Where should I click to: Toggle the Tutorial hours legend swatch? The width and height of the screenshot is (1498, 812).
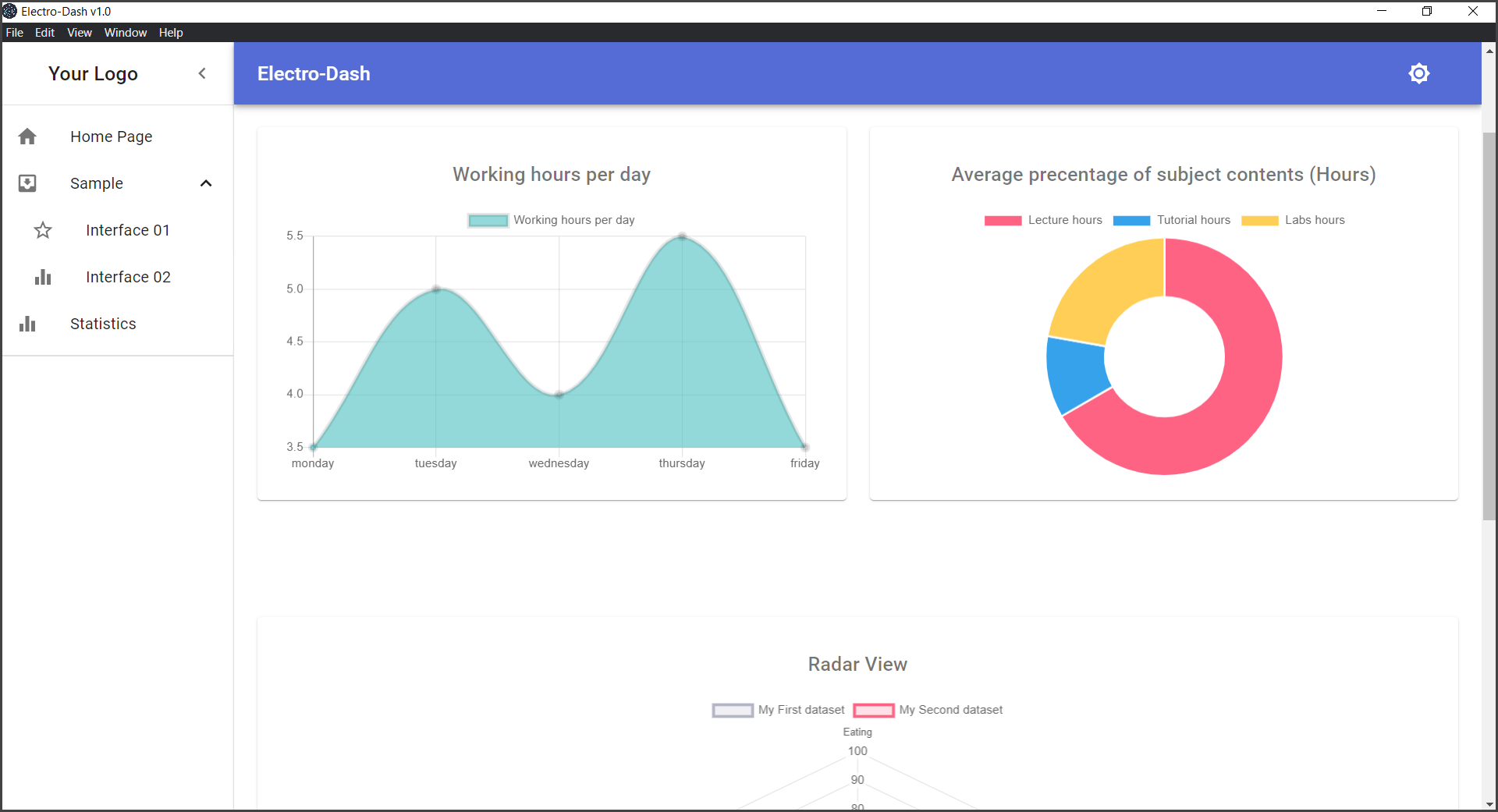[1131, 220]
